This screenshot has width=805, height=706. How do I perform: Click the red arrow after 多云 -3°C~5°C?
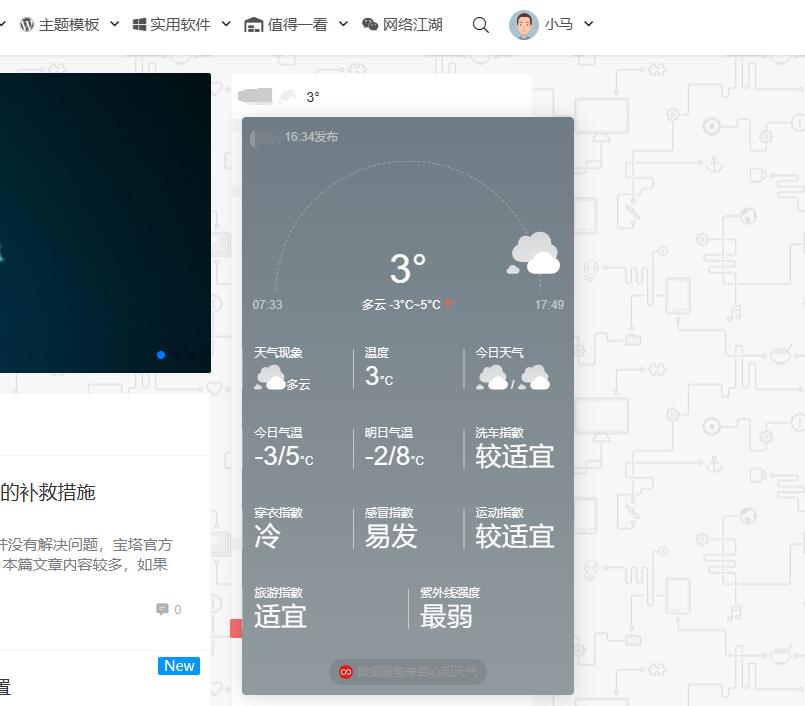pos(449,304)
